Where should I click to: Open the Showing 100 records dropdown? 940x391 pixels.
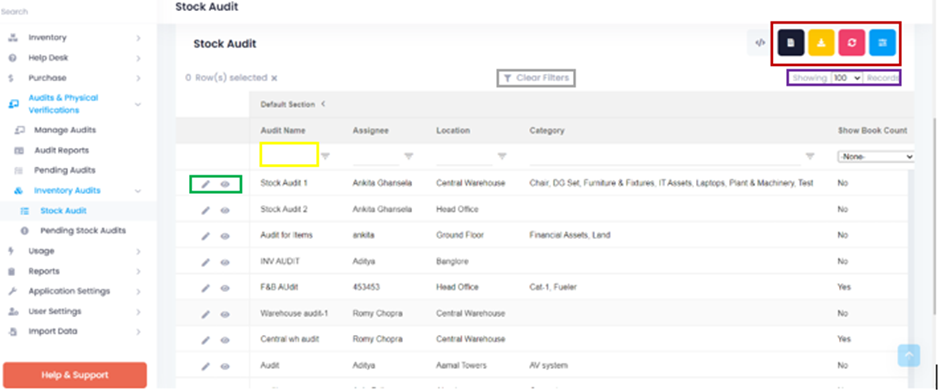point(846,78)
